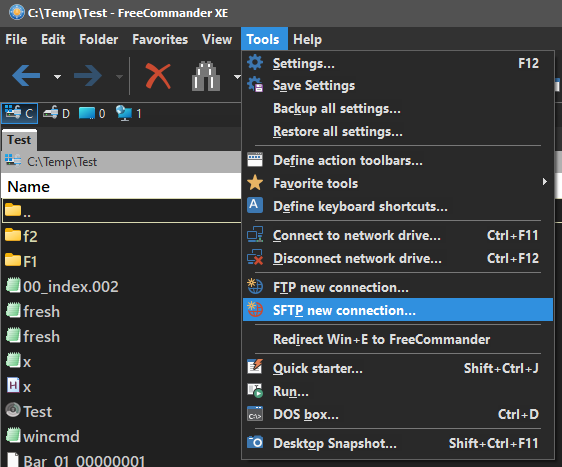Viewport: 562px width, 467px height.
Task: Choose Run... menu entry
Action: pos(398,391)
